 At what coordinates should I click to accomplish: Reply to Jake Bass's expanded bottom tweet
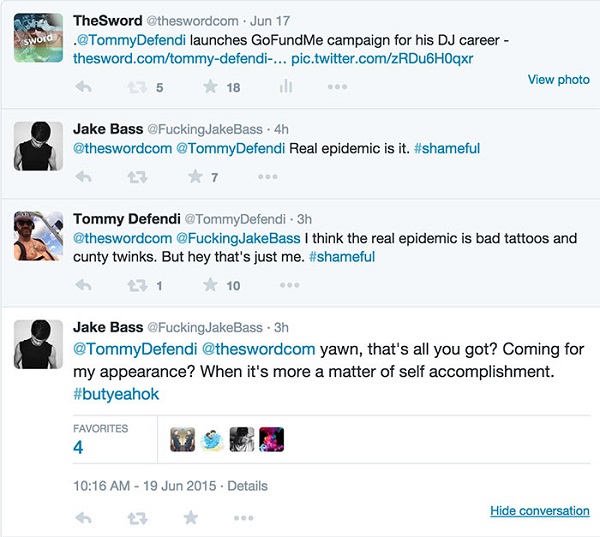(x=84, y=518)
